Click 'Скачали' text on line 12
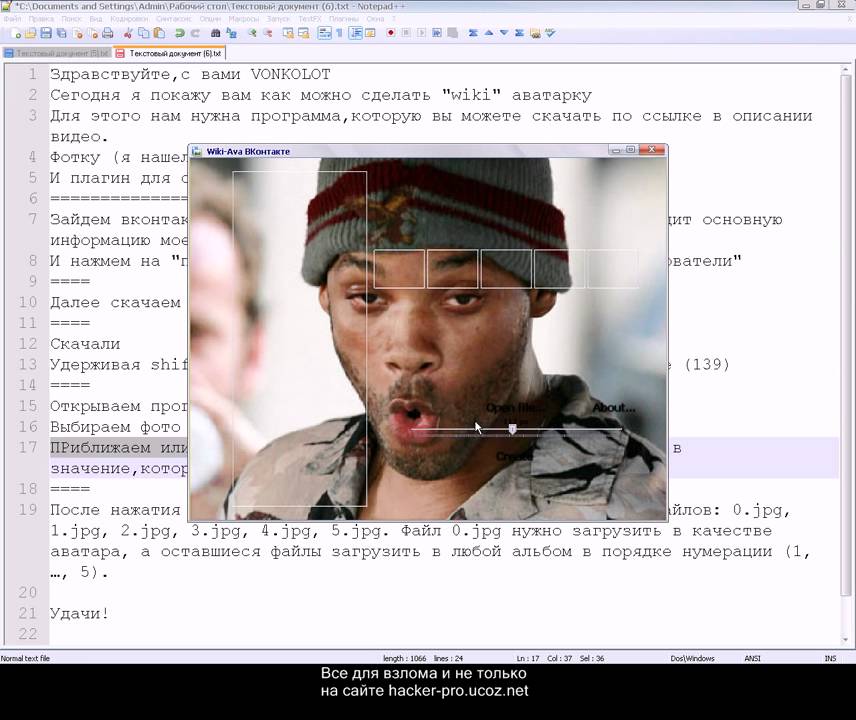Screen dimensions: 856x720 [85, 344]
